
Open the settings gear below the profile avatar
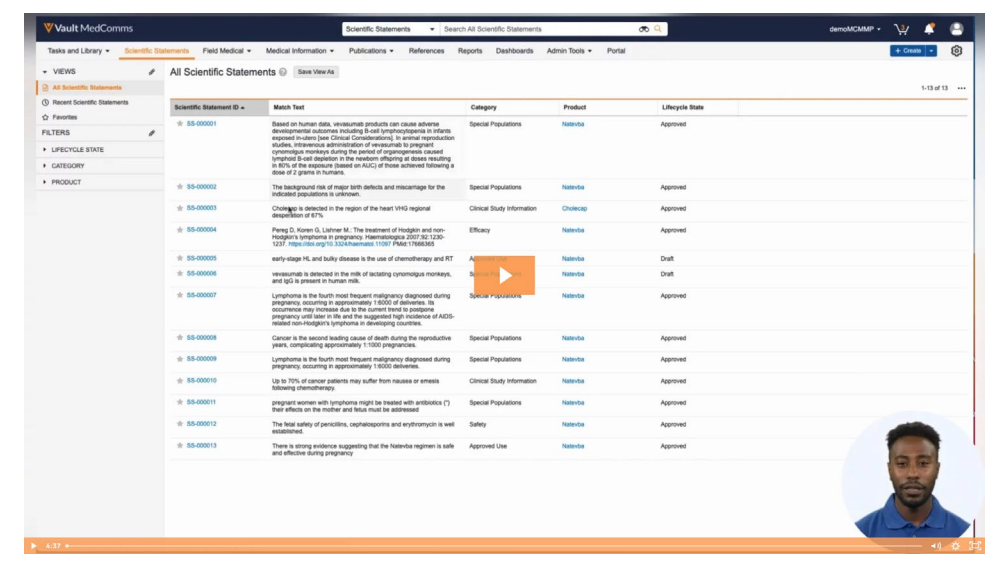(x=956, y=51)
